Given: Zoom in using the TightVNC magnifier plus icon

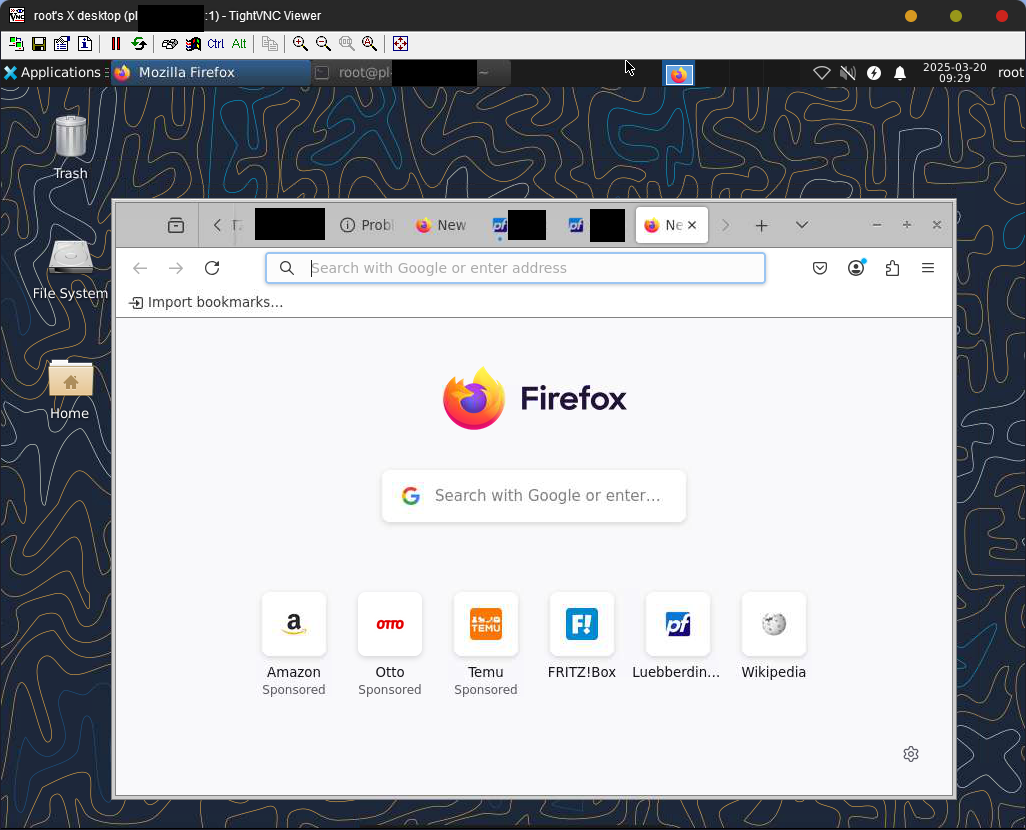Looking at the screenshot, I should click(300, 44).
